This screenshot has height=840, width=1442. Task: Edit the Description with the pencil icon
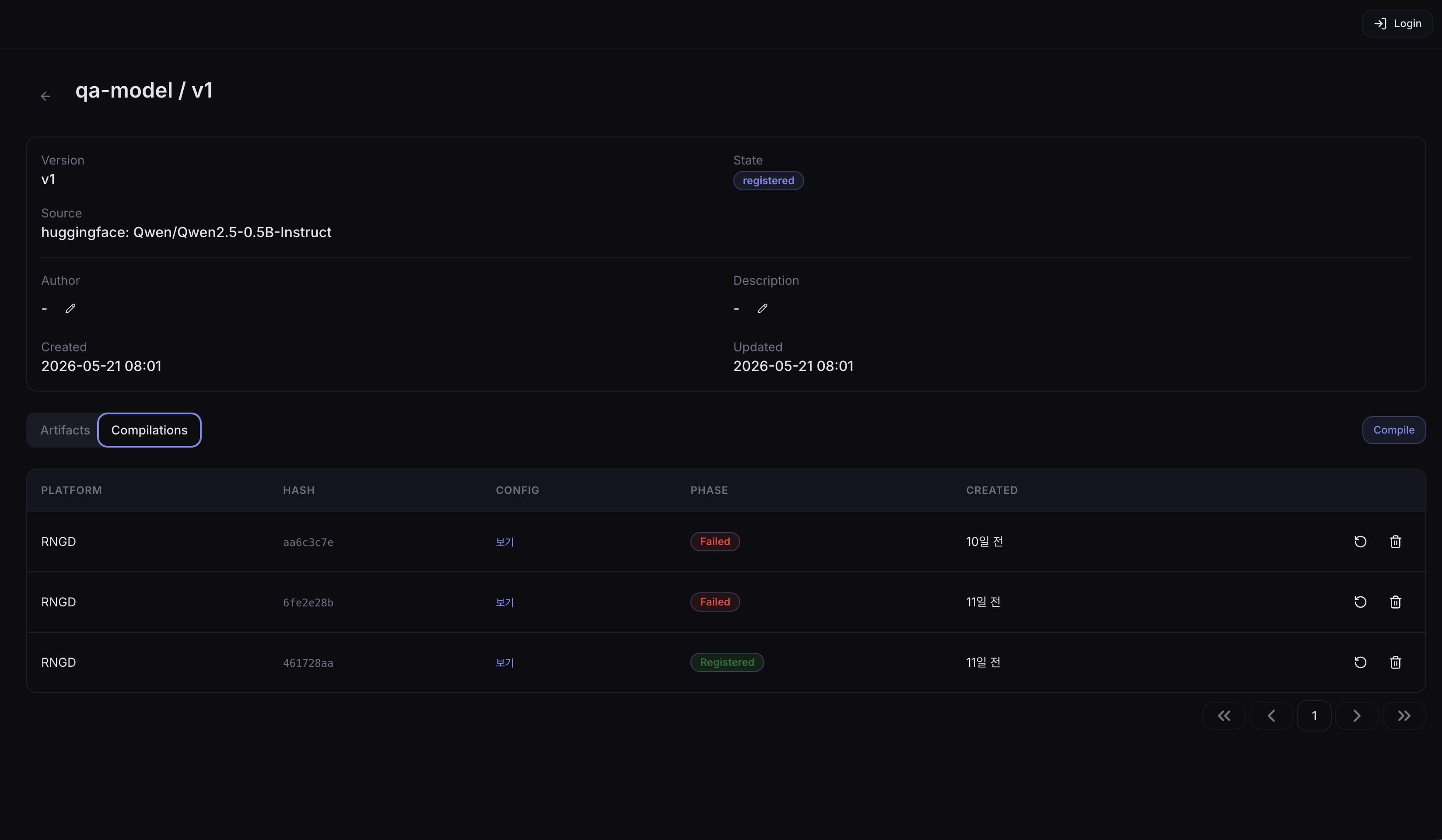[762, 308]
